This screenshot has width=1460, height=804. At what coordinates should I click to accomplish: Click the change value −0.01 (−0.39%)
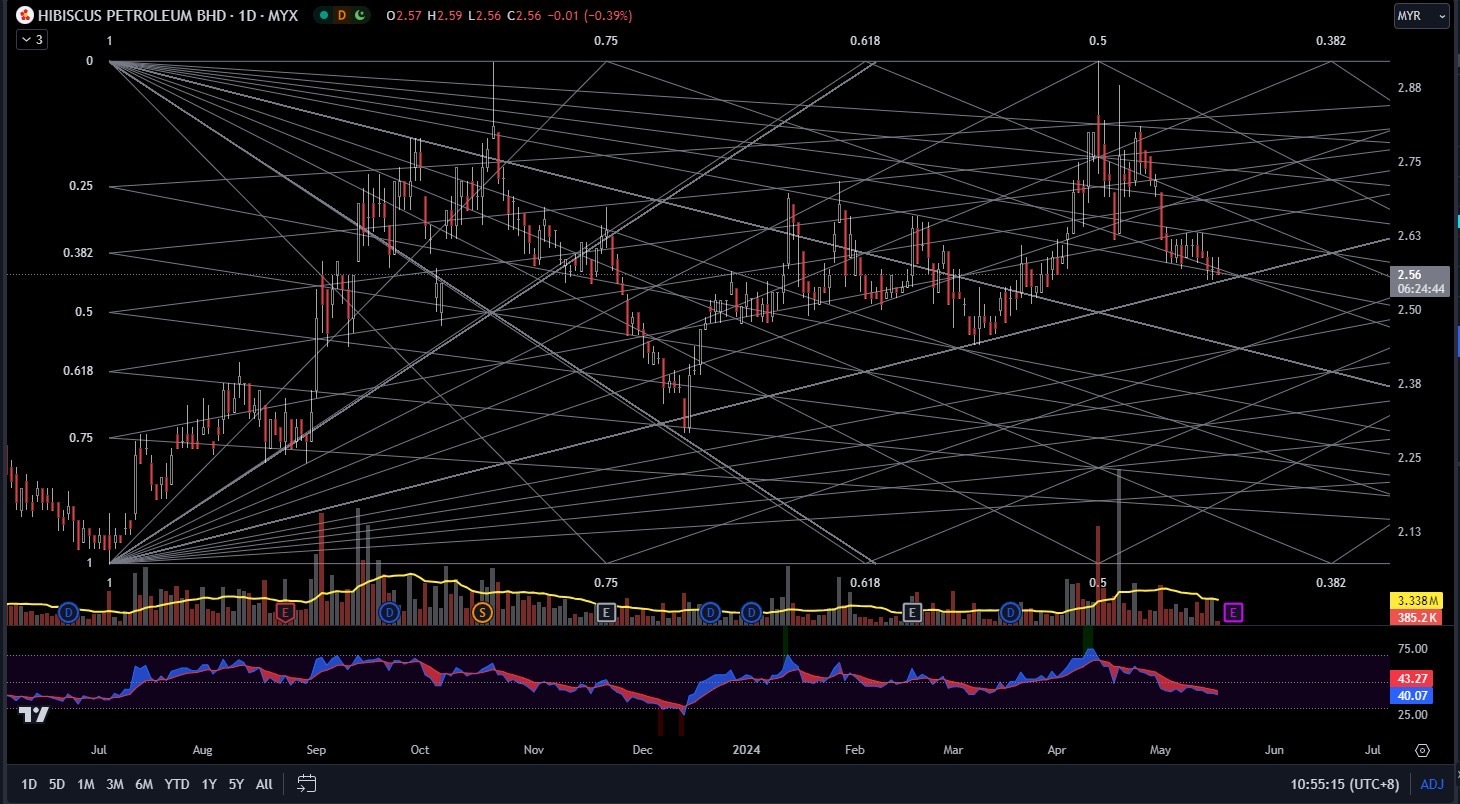point(589,16)
